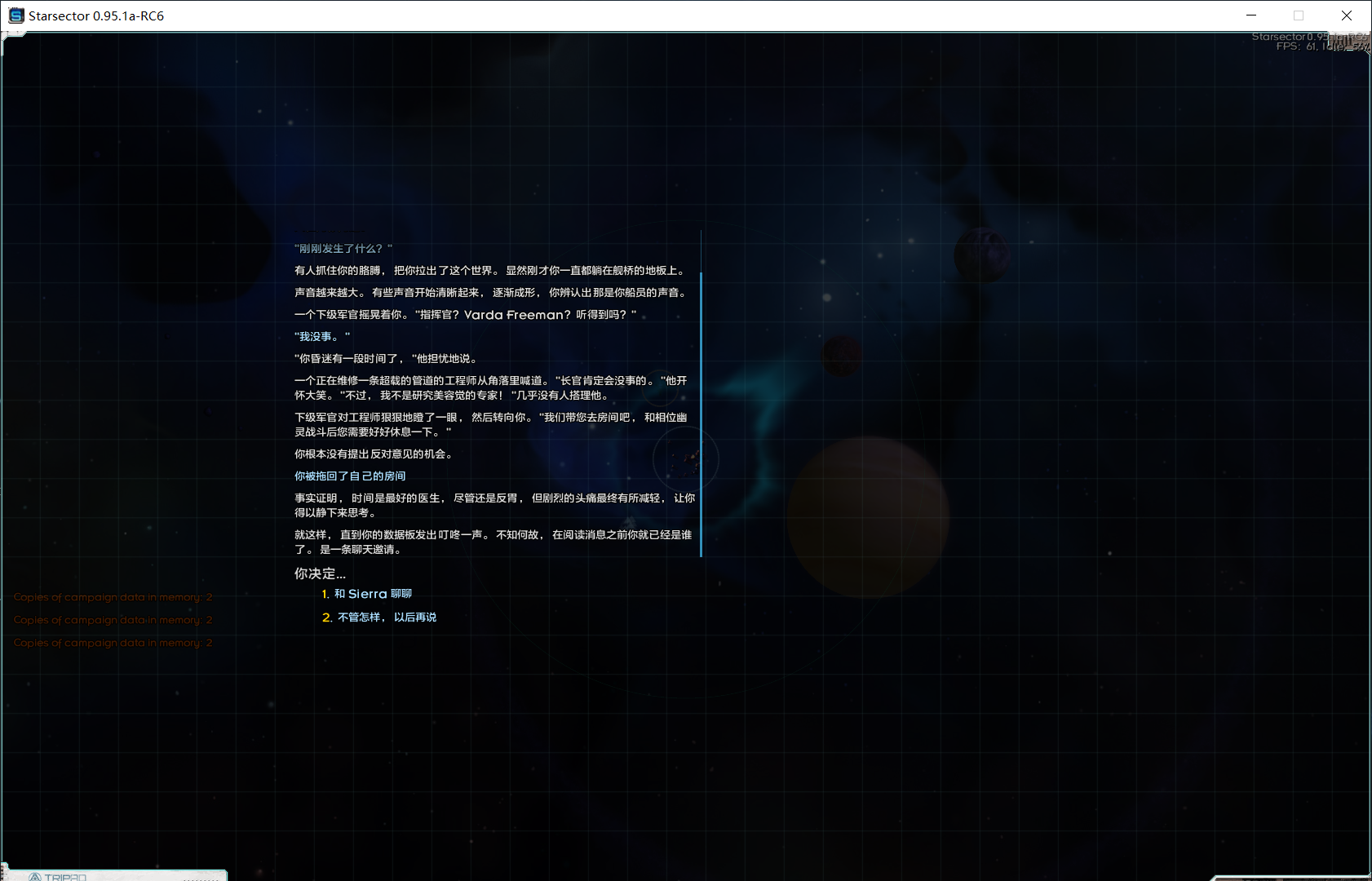1372x881 pixels.
Task: Click the blue dialog scrollbar thumb
Action: click(701, 414)
